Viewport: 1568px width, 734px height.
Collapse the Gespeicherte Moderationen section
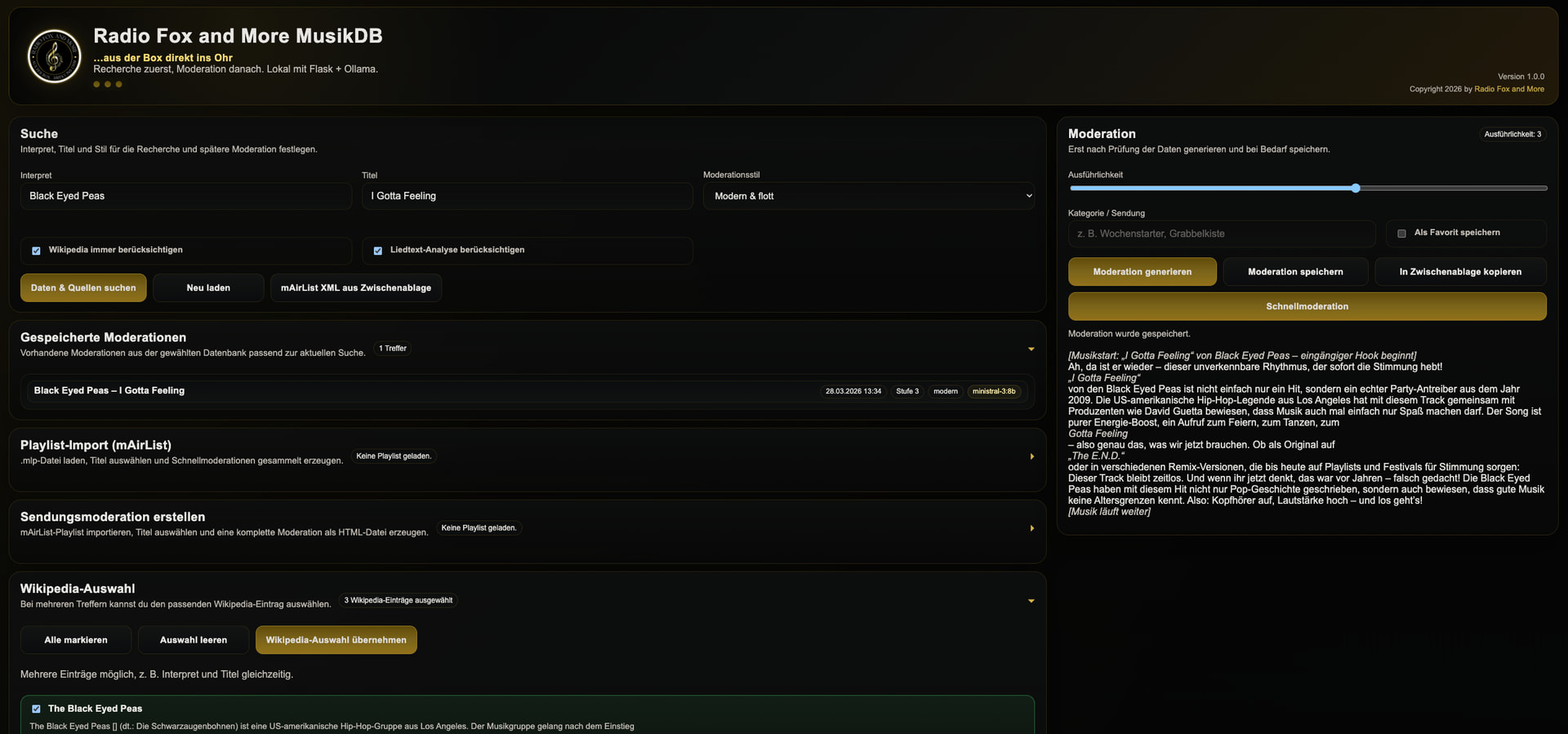coord(1031,349)
